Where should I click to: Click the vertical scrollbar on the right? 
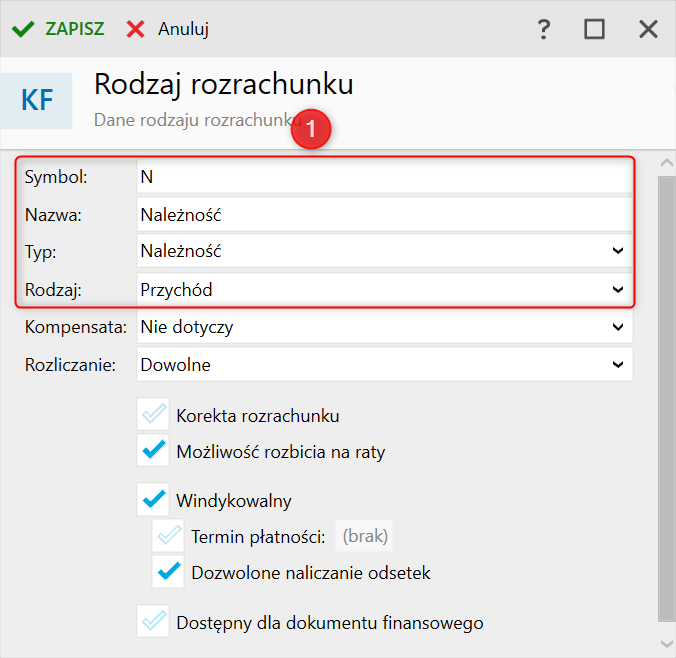tap(666, 400)
